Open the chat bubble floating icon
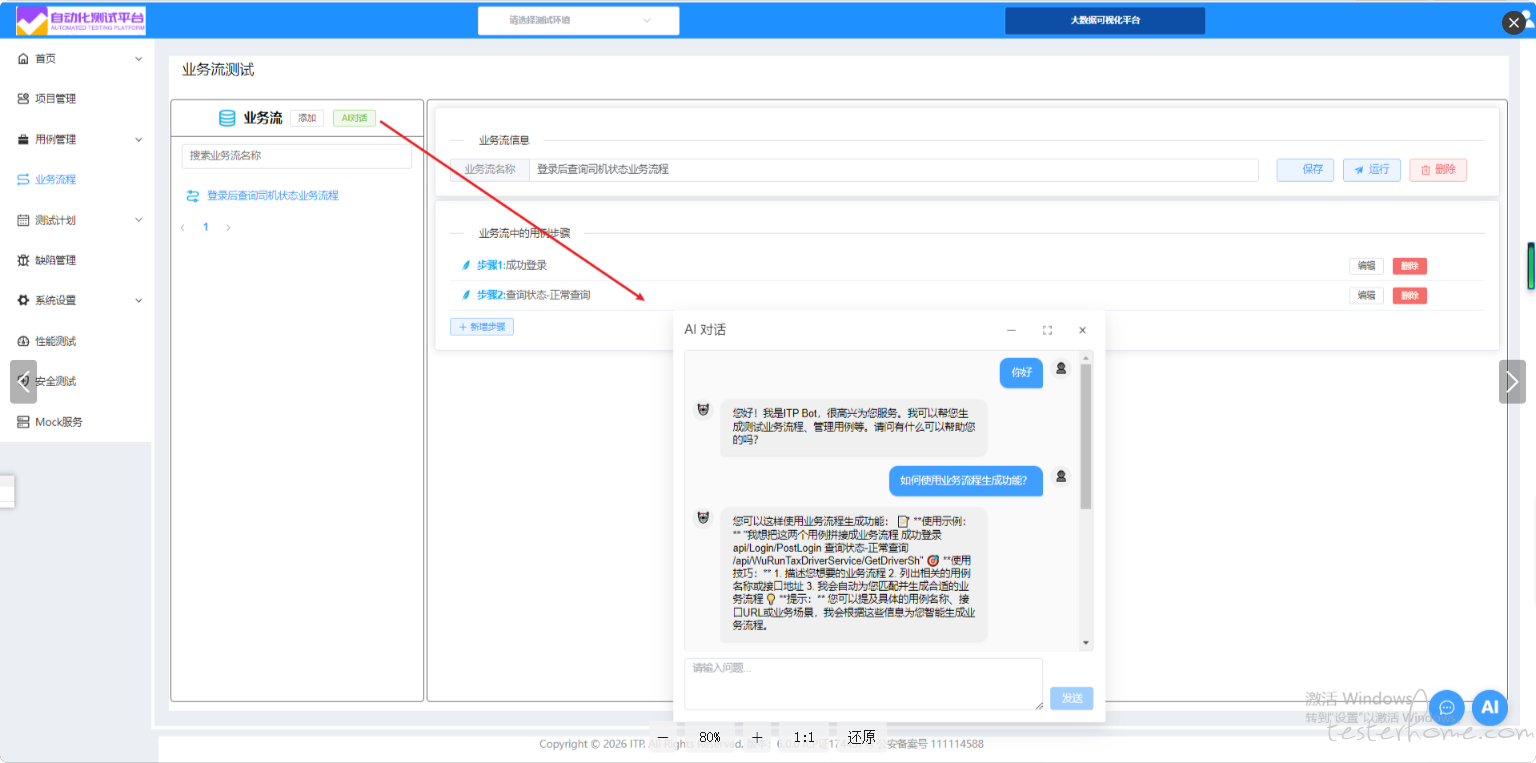Screen dimensions: 1536x763 coord(1446,708)
